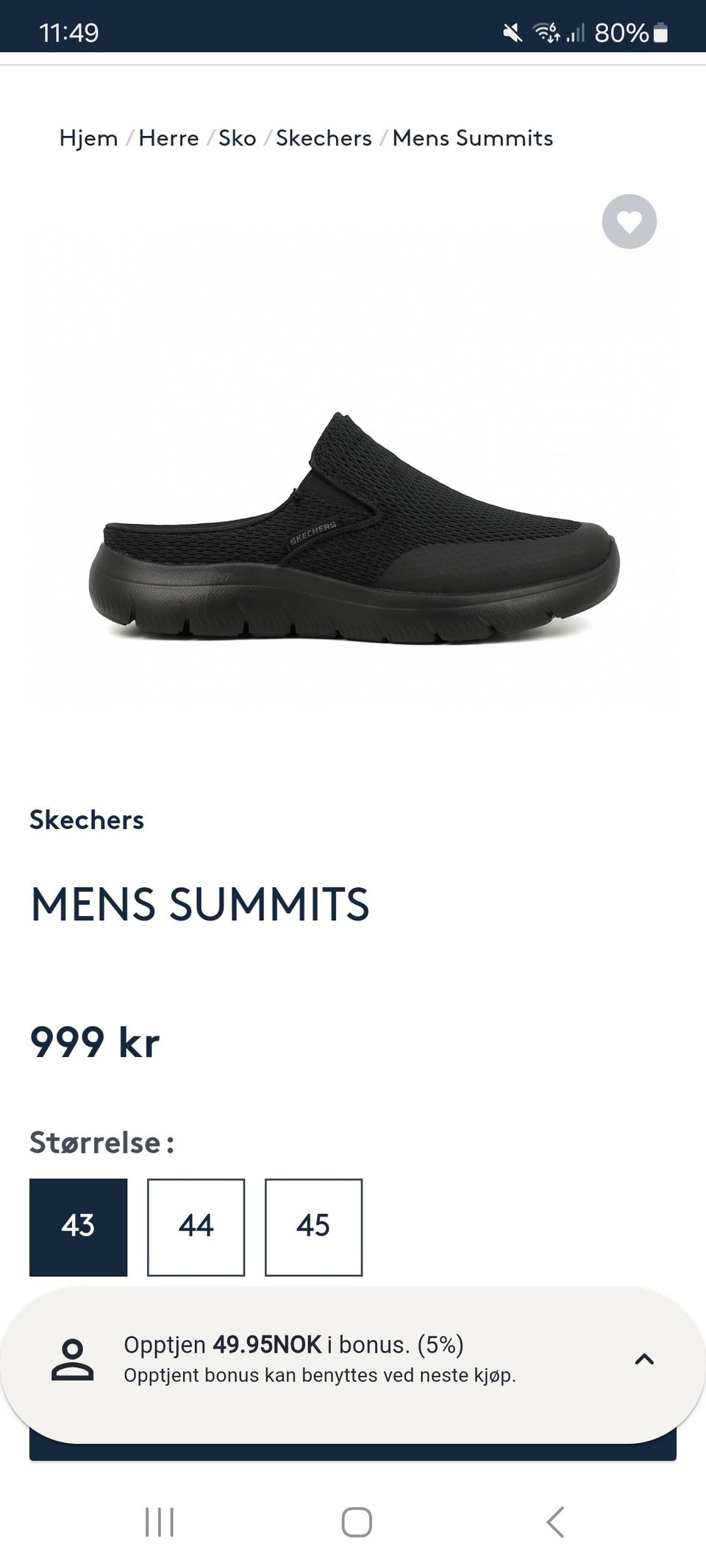Go to Sko breadcrumb category
Screen dimensions: 706x1568
(x=237, y=138)
